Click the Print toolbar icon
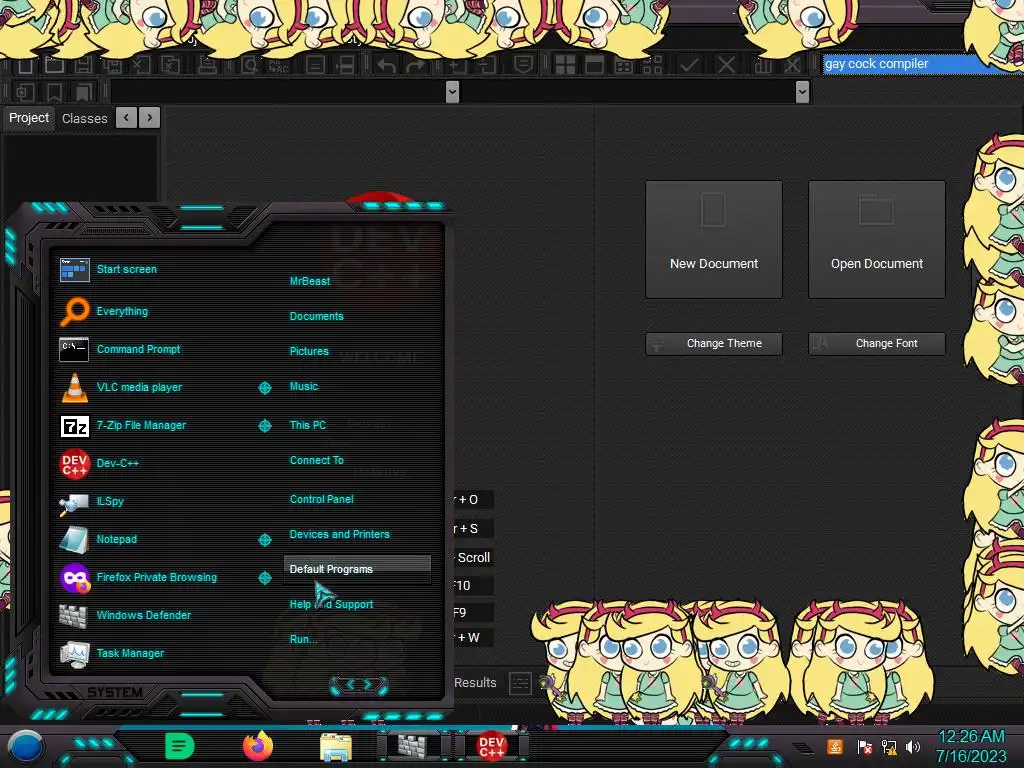 coord(208,65)
